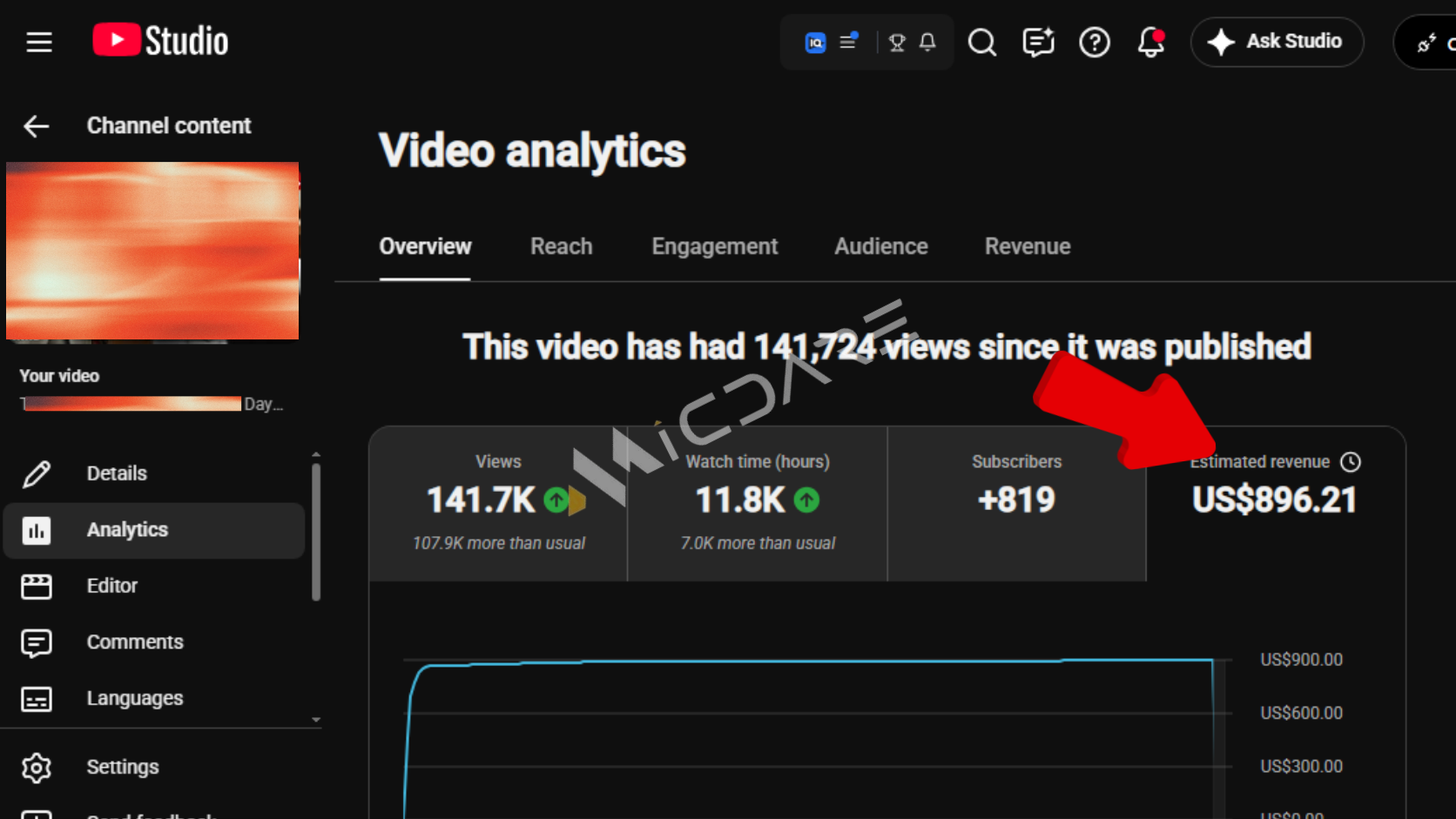Click the gear Settings icon
The width and height of the screenshot is (1456, 819).
pos(37,768)
